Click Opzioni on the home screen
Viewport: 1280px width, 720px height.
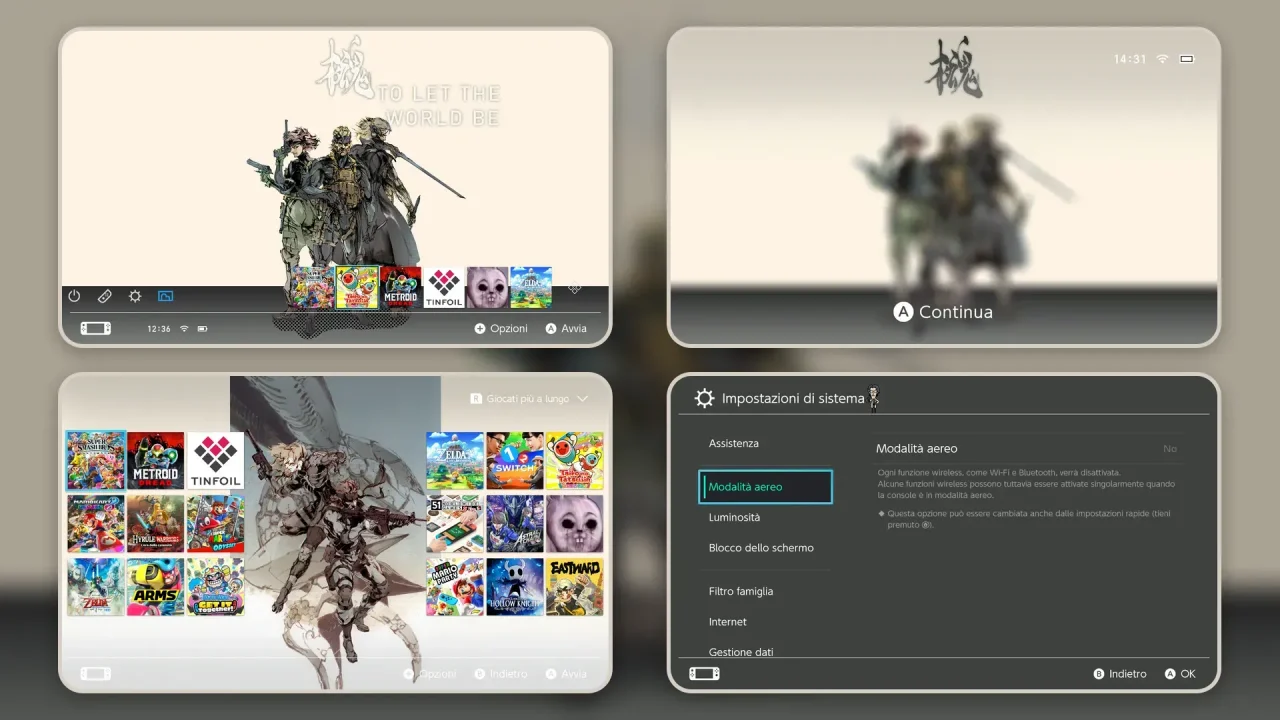(501, 329)
